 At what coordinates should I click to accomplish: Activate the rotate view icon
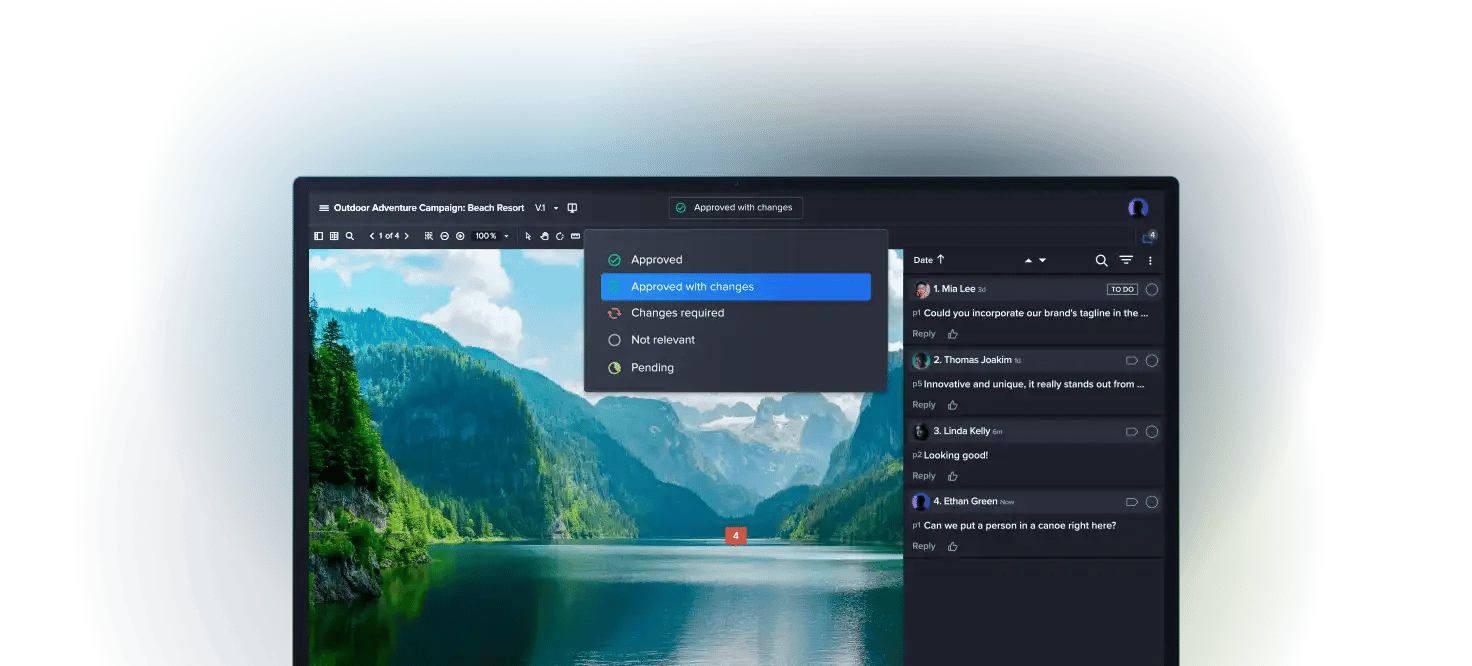[x=560, y=236]
